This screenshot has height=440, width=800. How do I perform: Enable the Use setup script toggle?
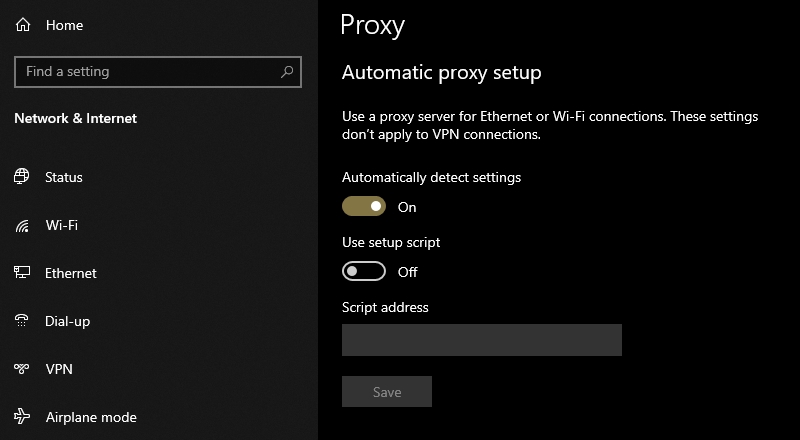(x=364, y=272)
